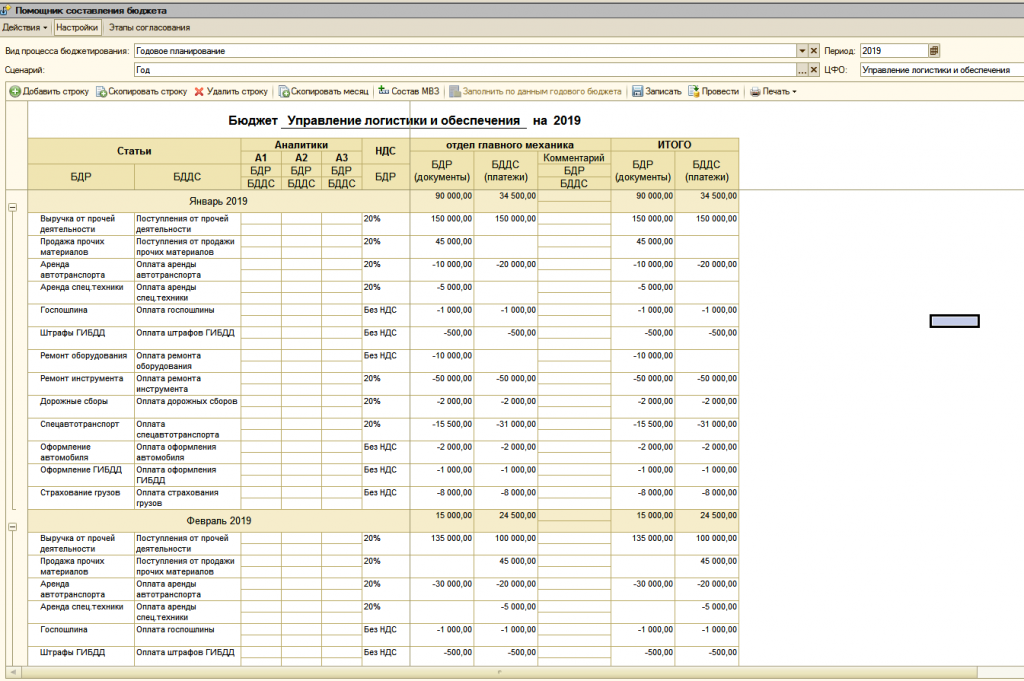This screenshot has width=1024, height=681.
Task: Click the green Добавить строку plus icon
Action: (x=15, y=91)
